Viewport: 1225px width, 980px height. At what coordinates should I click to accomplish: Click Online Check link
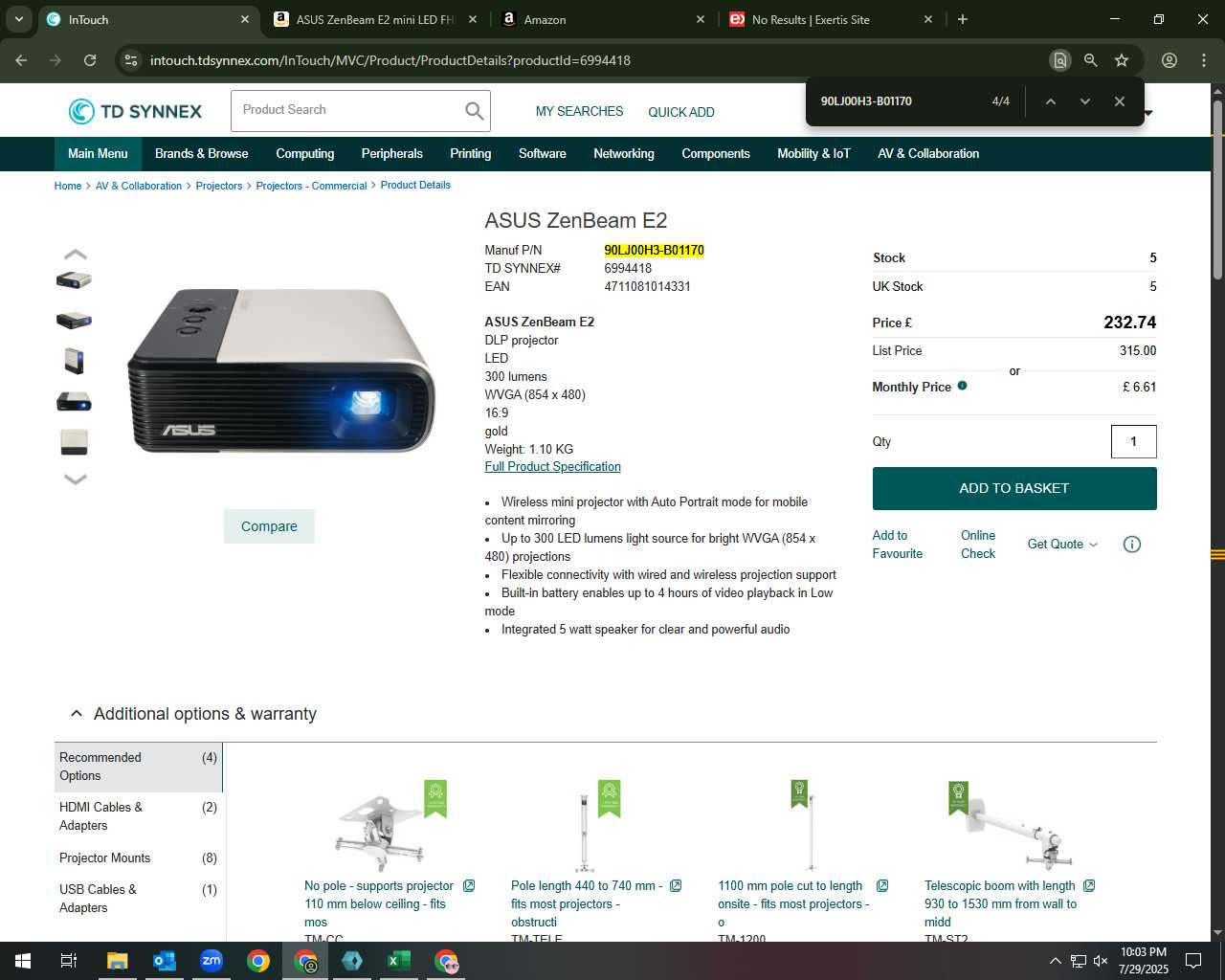click(978, 545)
